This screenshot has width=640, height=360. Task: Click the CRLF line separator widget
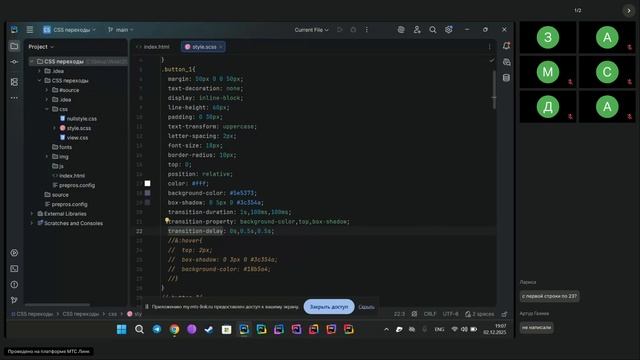tap(430, 314)
